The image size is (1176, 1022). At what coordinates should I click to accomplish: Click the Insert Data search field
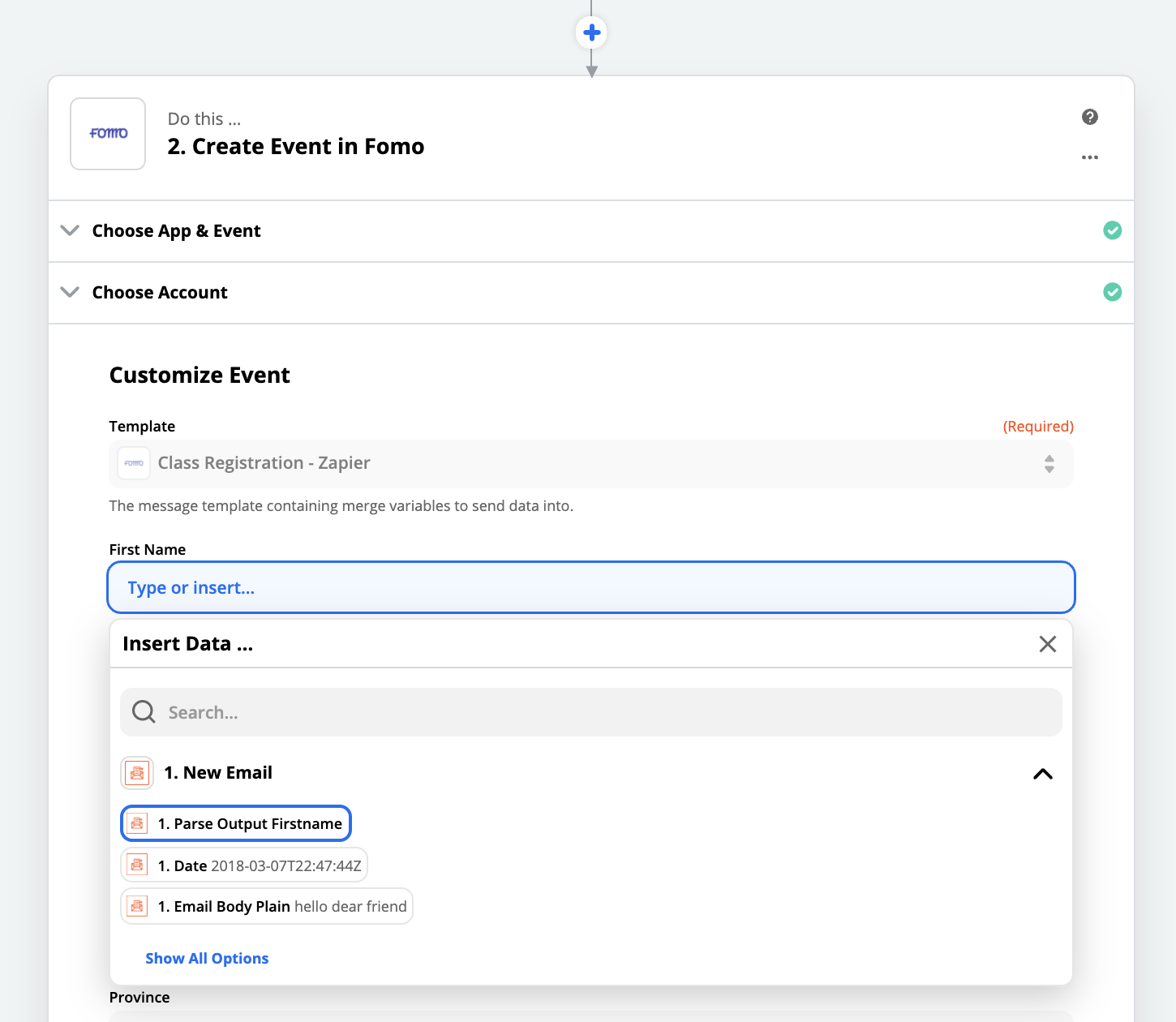click(x=591, y=712)
